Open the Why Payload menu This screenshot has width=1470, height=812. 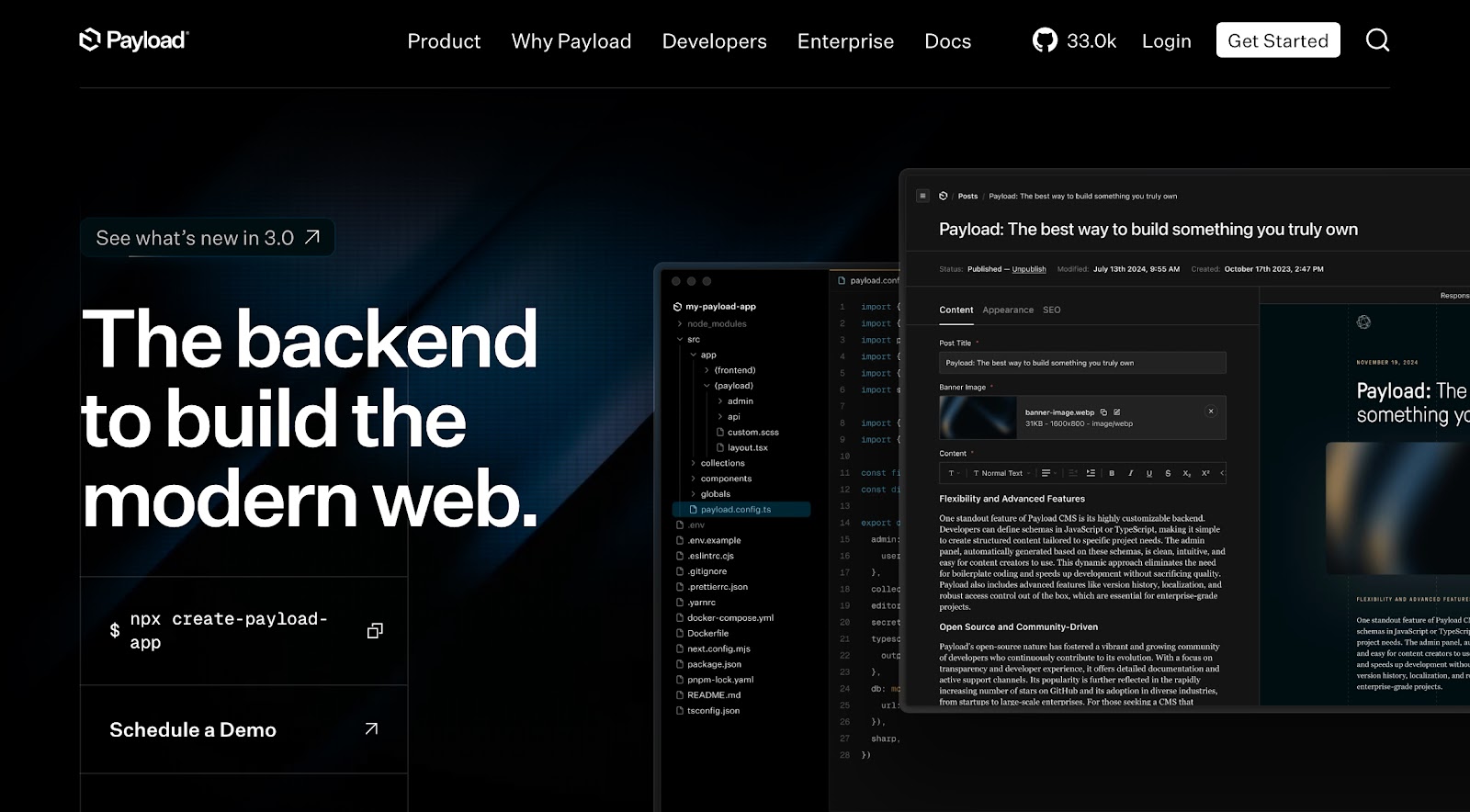pos(571,41)
